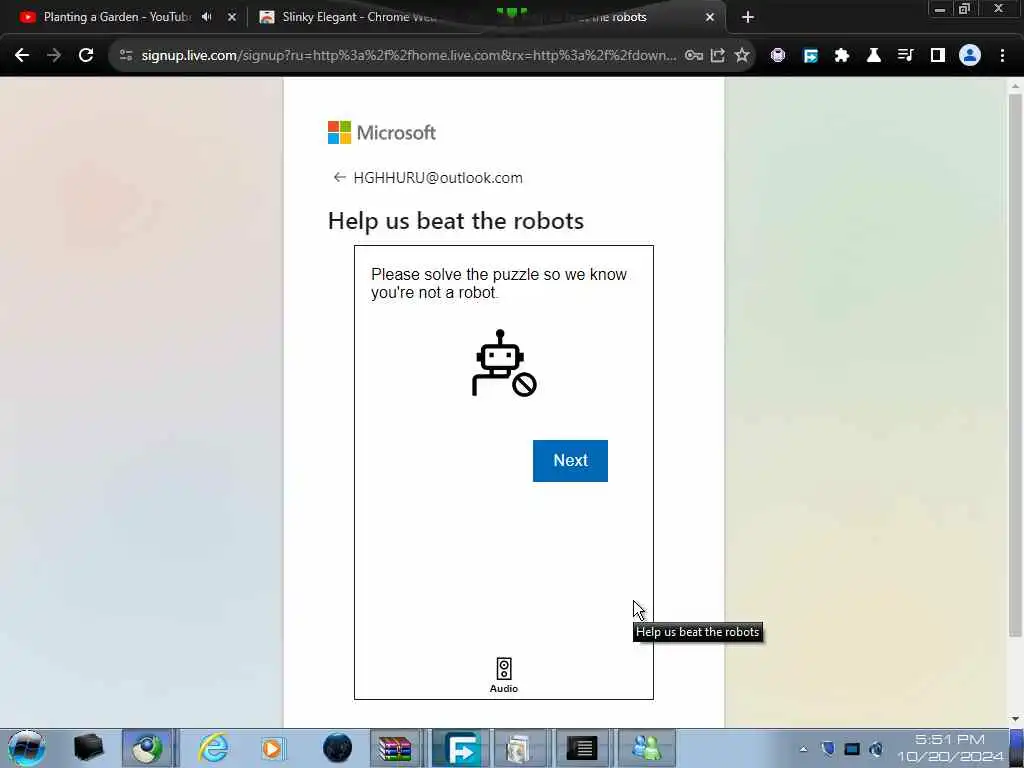Open the blue arrow extension icon
The width and height of the screenshot is (1024, 768).
[x=810, y=56]
